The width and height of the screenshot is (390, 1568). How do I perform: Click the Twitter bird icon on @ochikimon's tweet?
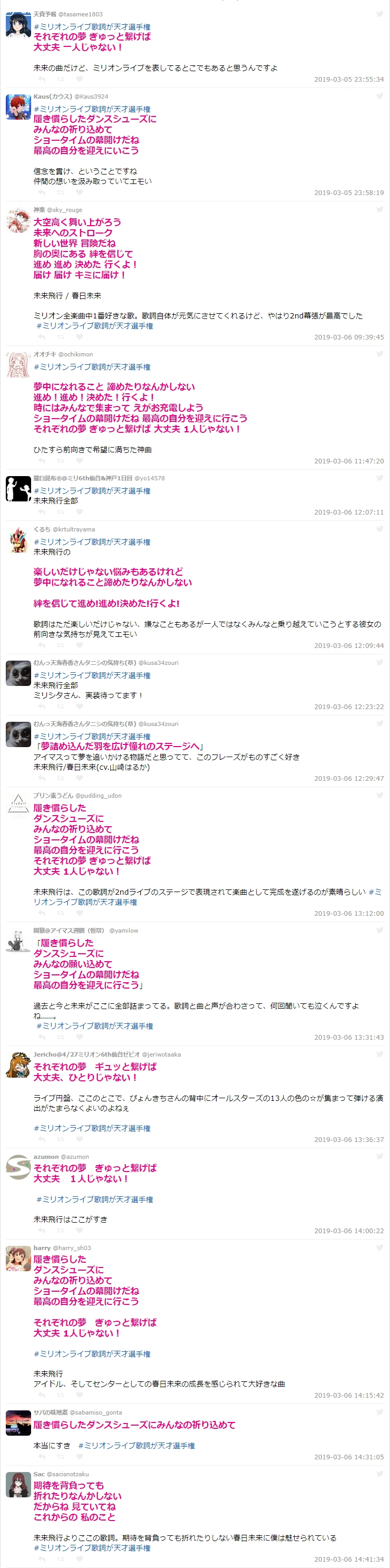[379, 354]
